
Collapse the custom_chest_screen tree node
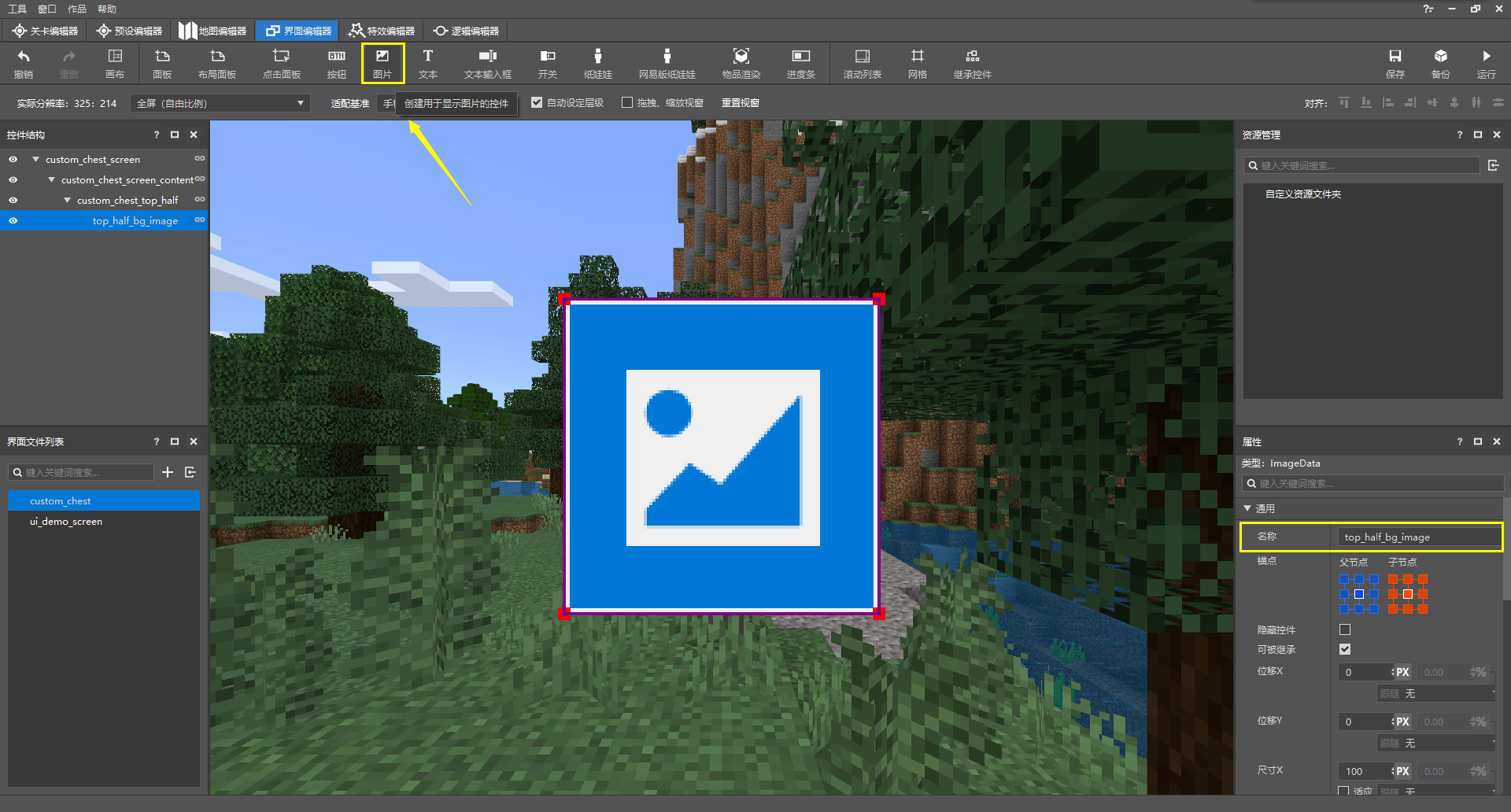point(35,159)
